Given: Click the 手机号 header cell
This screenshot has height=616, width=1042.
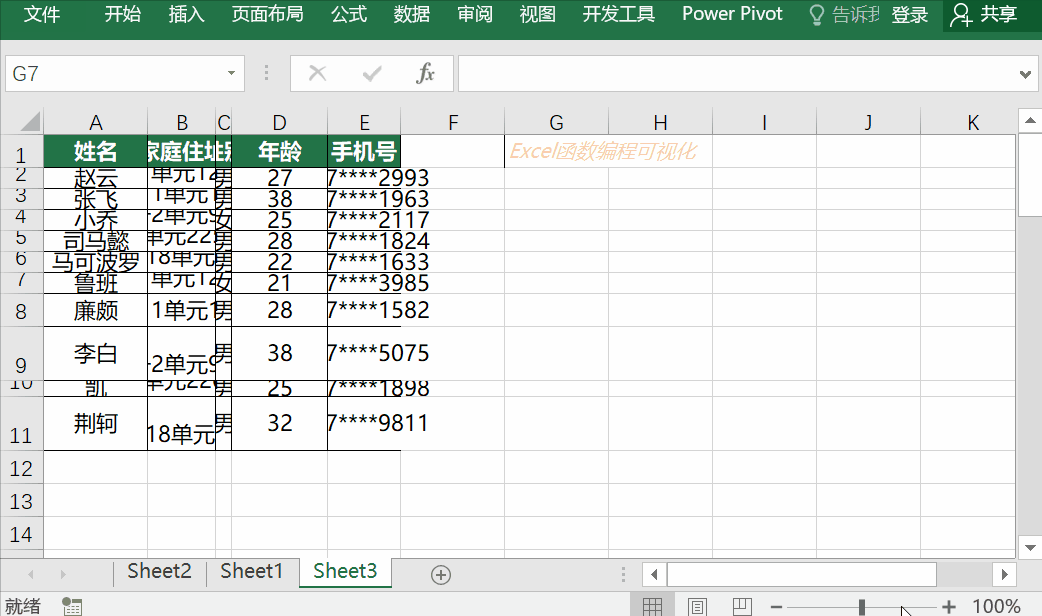Looking at the screenshot, I should tap(364, 152).
